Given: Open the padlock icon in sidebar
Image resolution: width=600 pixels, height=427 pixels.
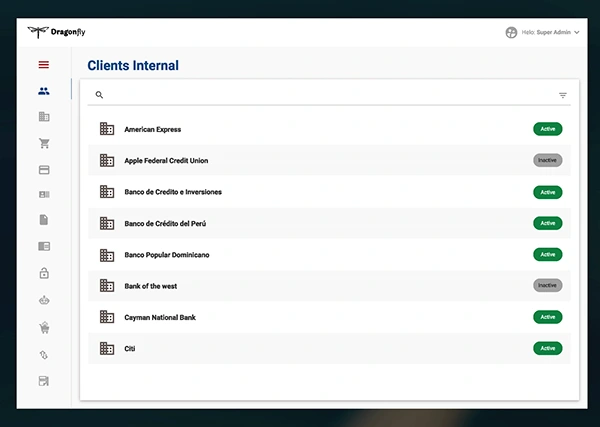Looking at the screenshot, I should pyautogui.click(x=44, y=273).
